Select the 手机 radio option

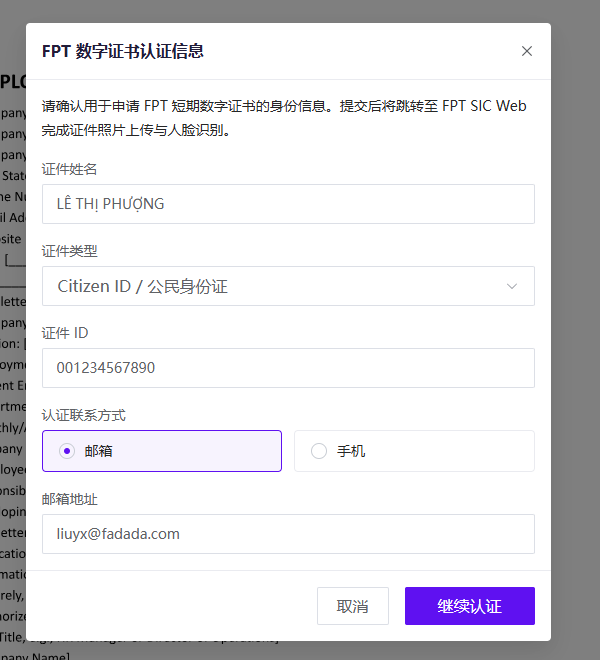pyautogui.click(x=414, y=451)
